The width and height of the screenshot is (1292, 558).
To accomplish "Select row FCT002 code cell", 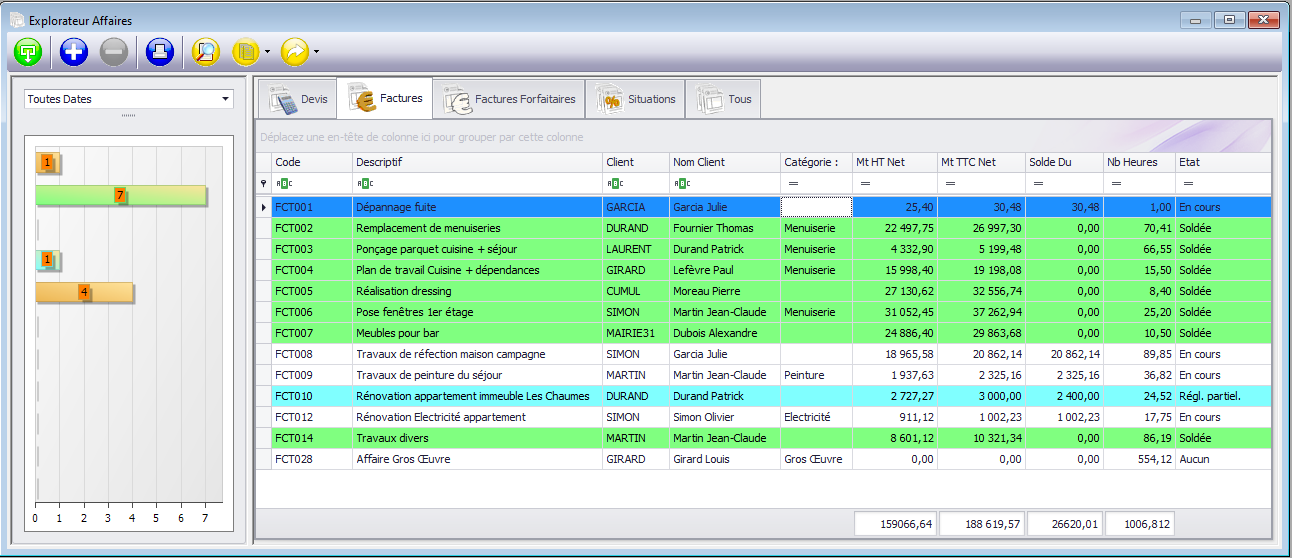I will pos(311,228).
